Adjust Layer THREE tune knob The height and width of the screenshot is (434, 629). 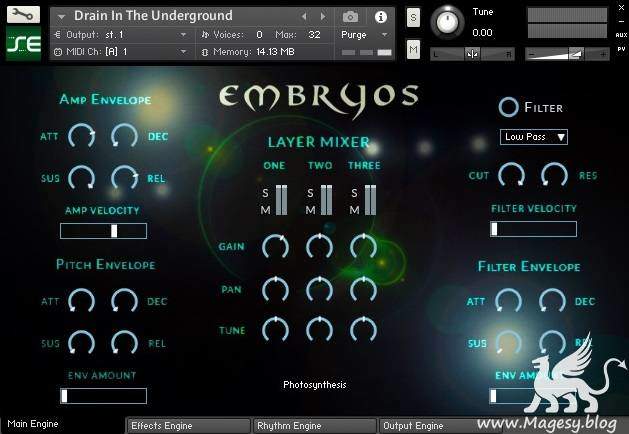click(363, 330)
